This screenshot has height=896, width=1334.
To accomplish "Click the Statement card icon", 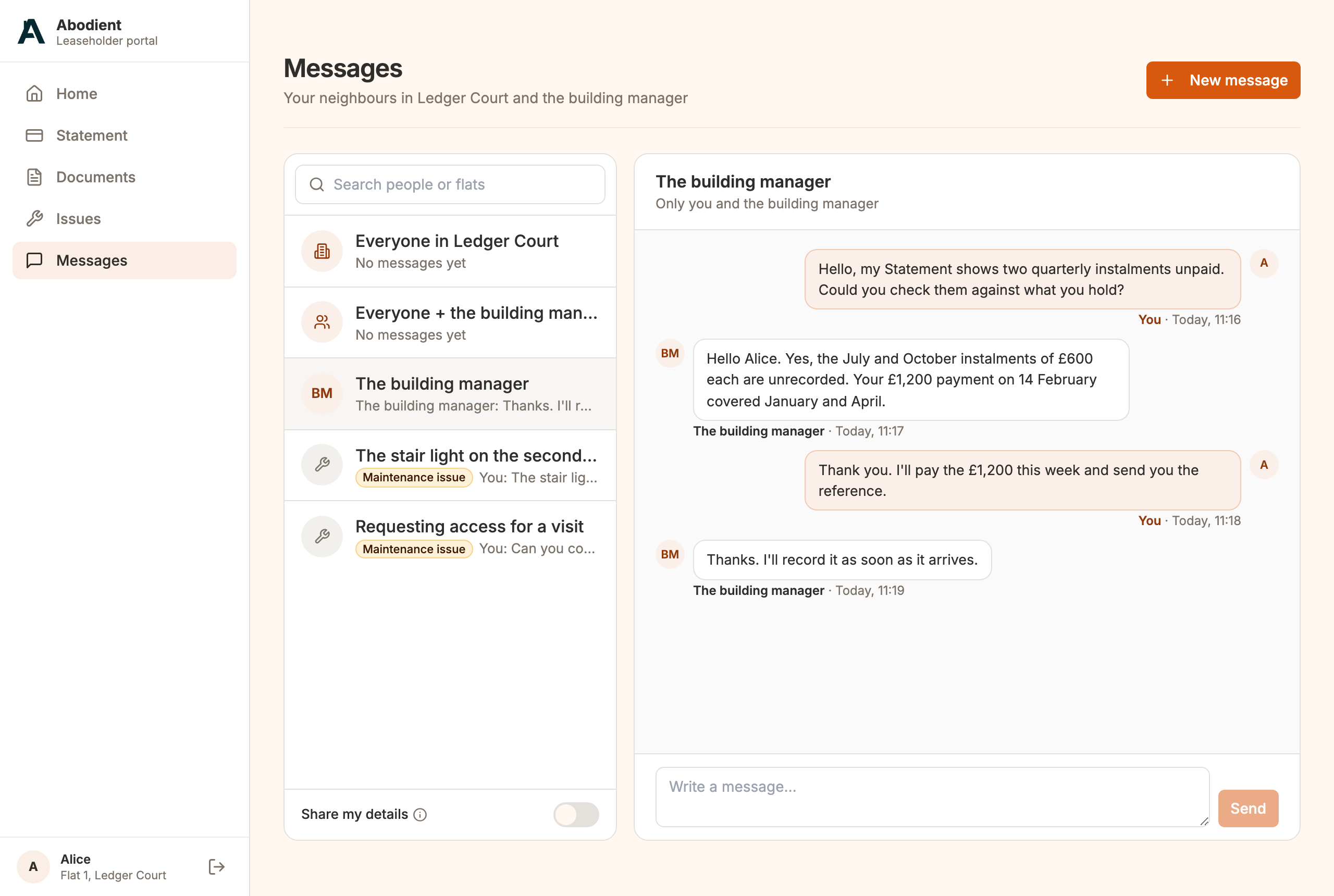I will tap(34, 135).
